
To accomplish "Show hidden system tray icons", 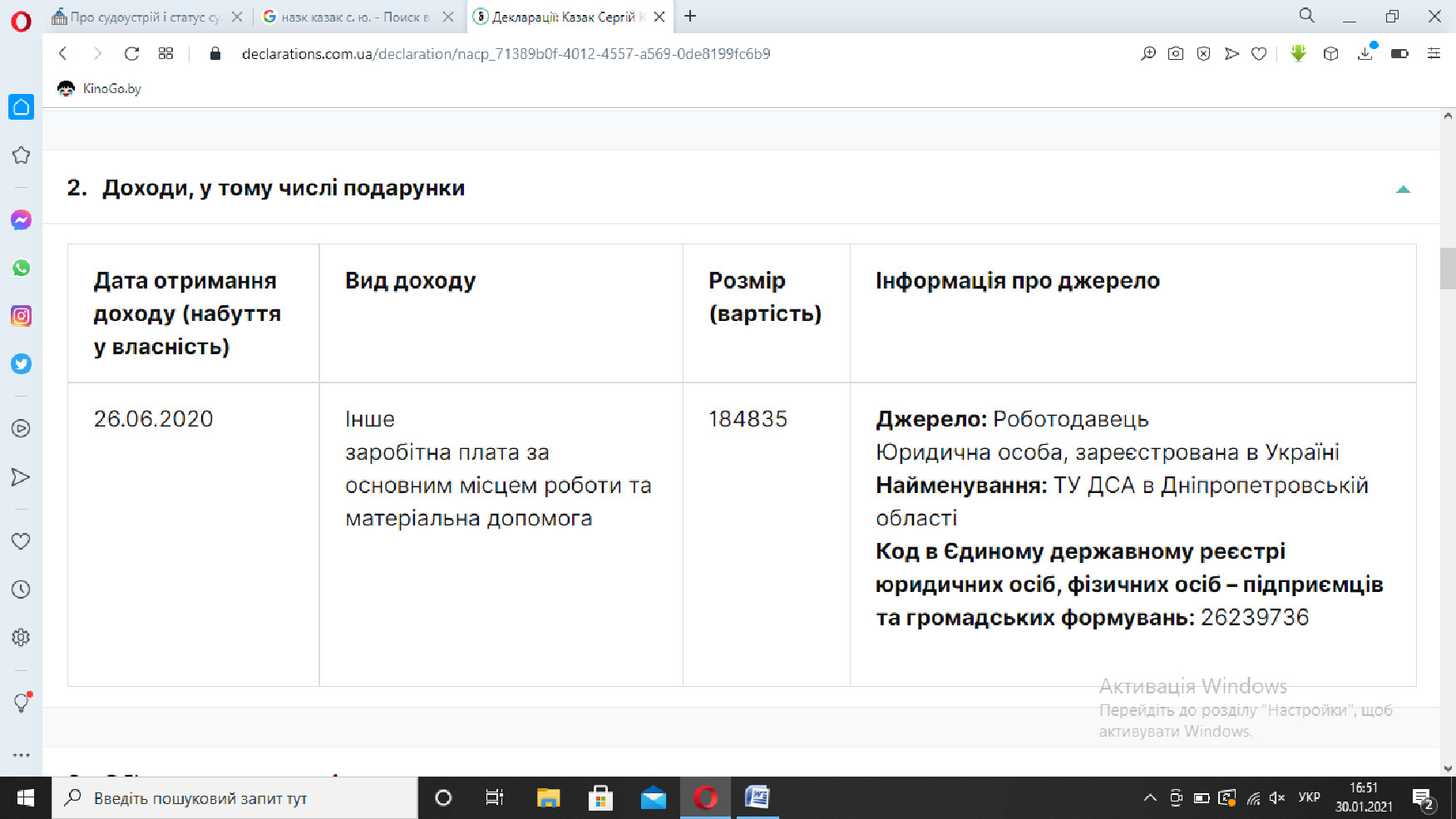I will (1150, 798).
